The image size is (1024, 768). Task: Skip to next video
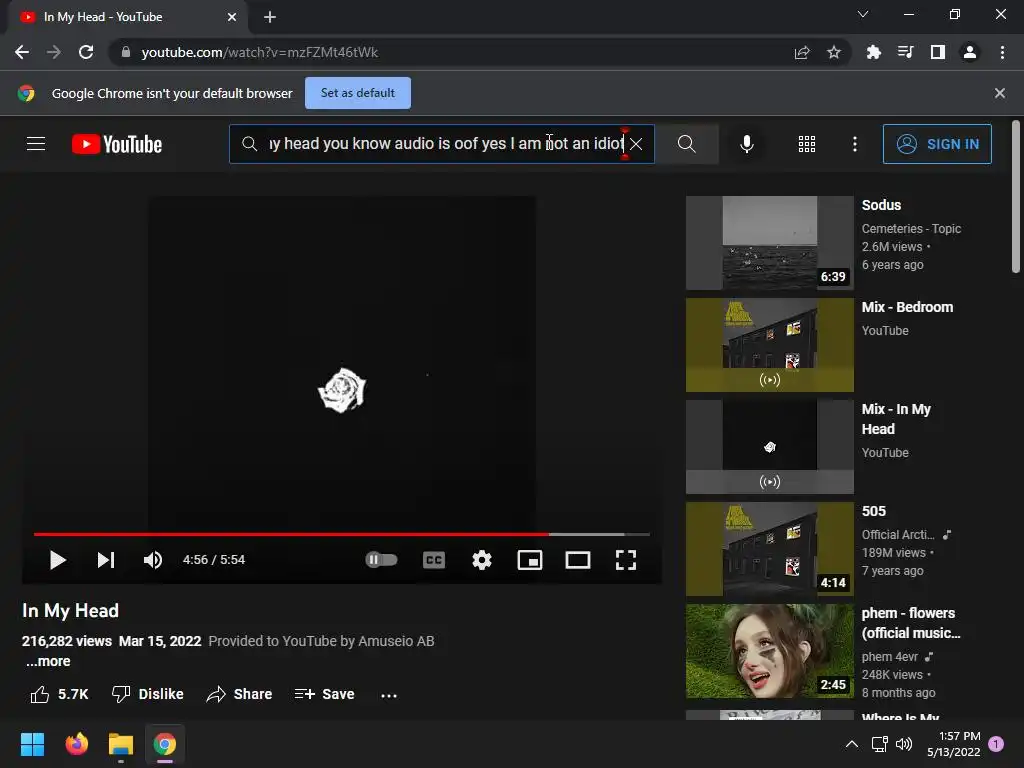click(106, 560)
